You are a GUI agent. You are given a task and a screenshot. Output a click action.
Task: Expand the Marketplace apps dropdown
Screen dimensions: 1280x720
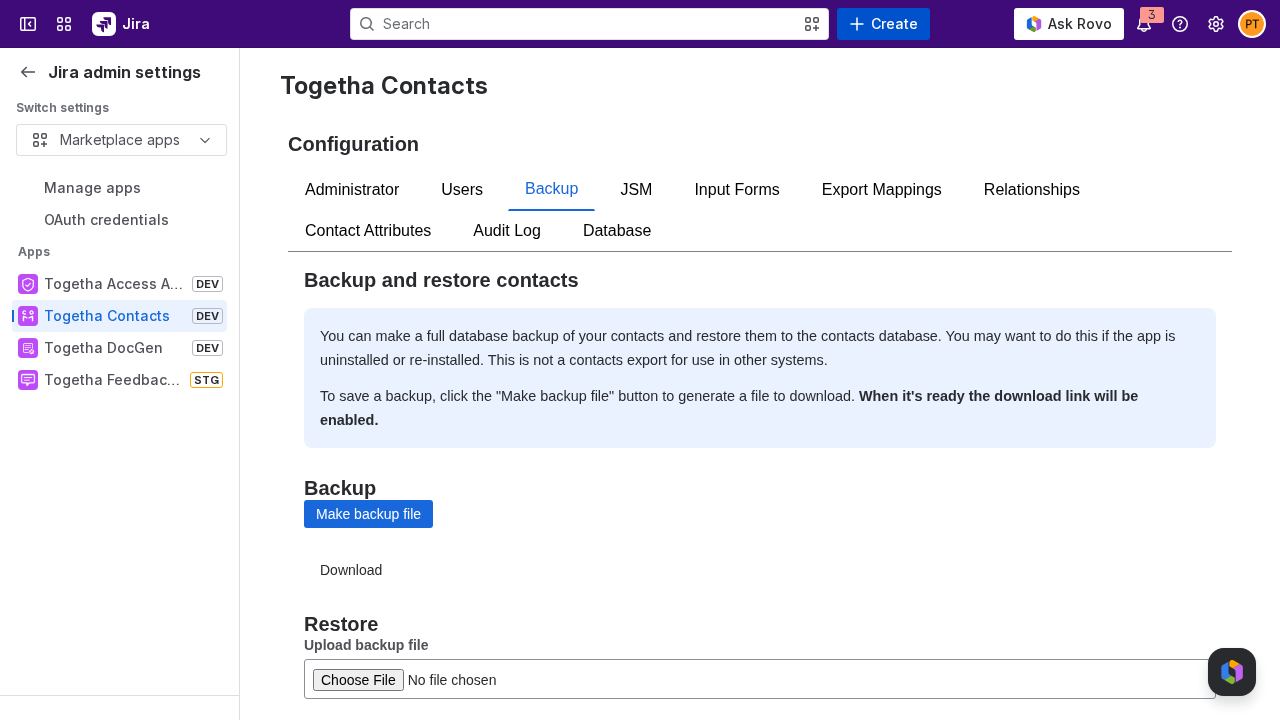pyautogui.click(x=121, y=140)
